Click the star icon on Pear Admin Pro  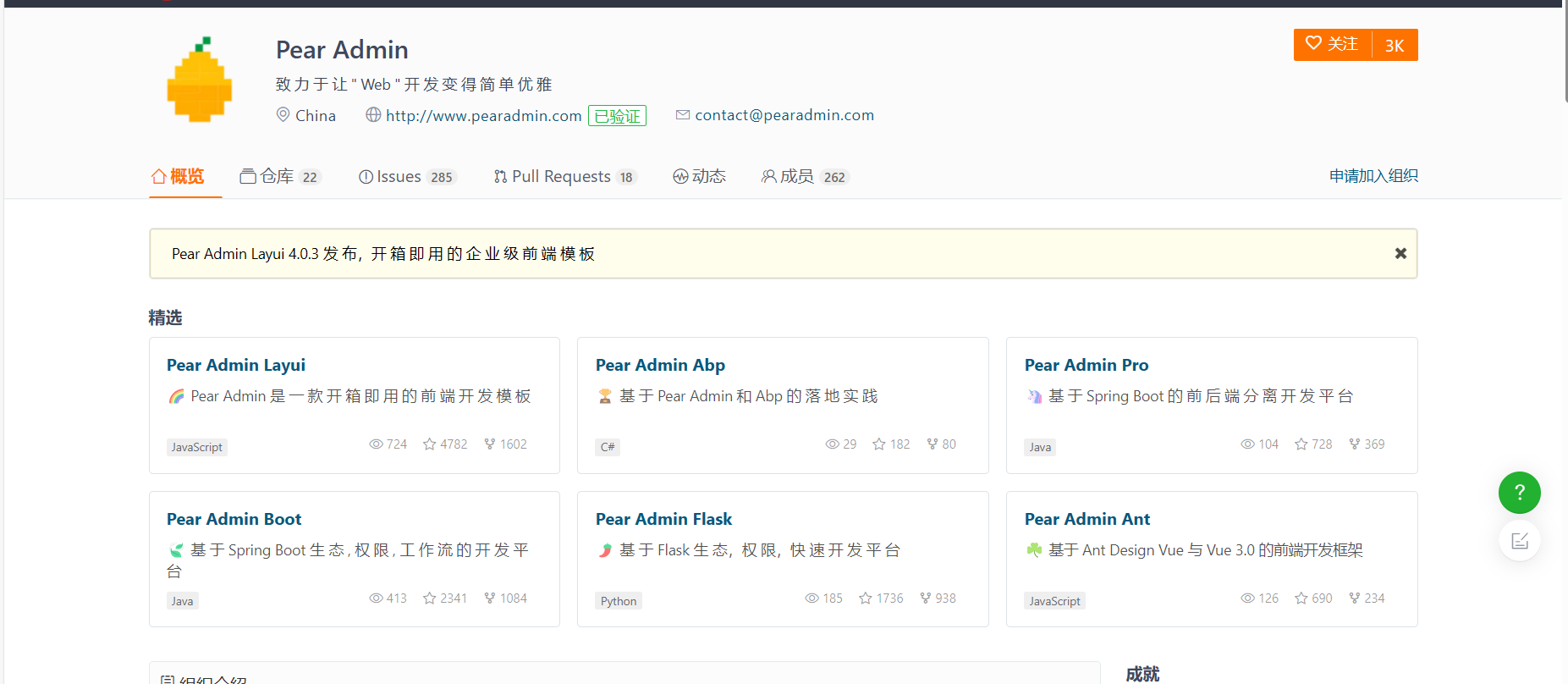point(1301,444)
